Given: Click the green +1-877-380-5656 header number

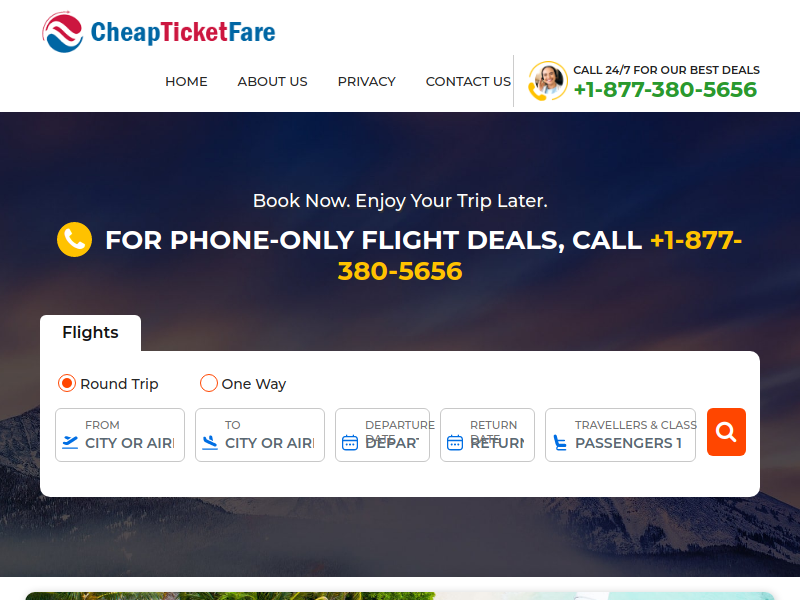Looking at the screenshot, I should point(665,90).
